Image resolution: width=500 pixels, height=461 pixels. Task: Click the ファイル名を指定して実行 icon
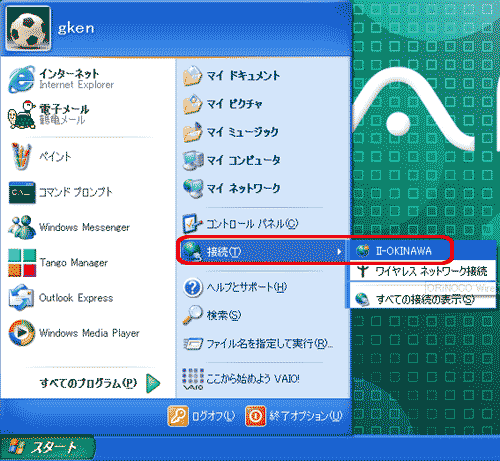(x=193, y=344)
